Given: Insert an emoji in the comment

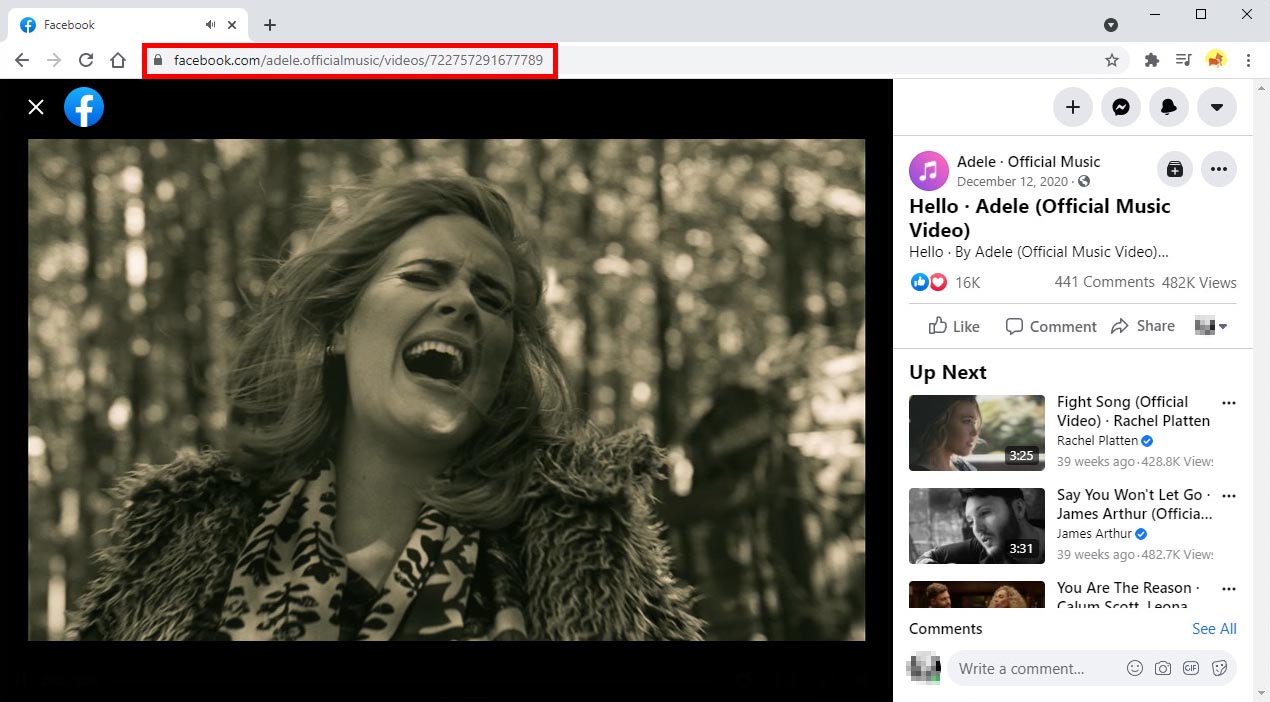Looking at the screenshot, I should tap(1135, 668).
